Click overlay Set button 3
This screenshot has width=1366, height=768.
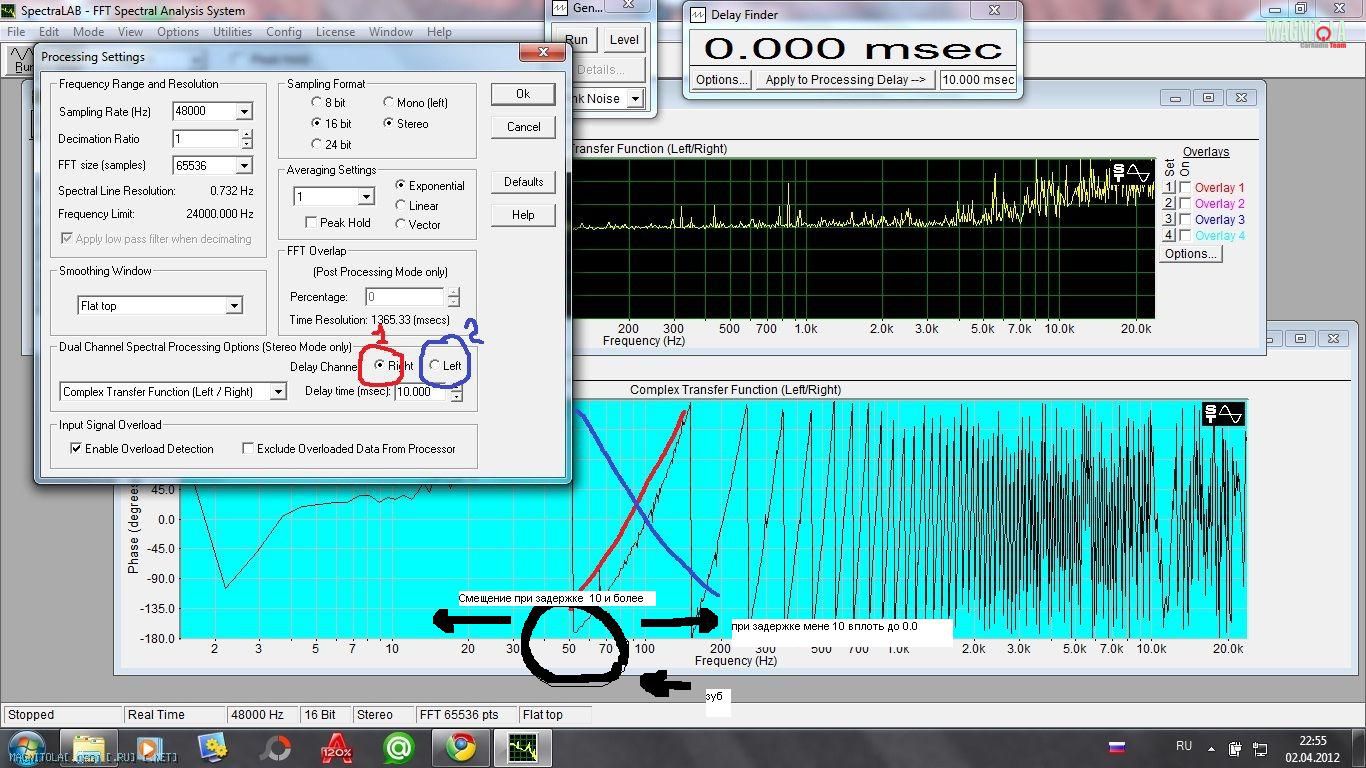pos(1168,219)
